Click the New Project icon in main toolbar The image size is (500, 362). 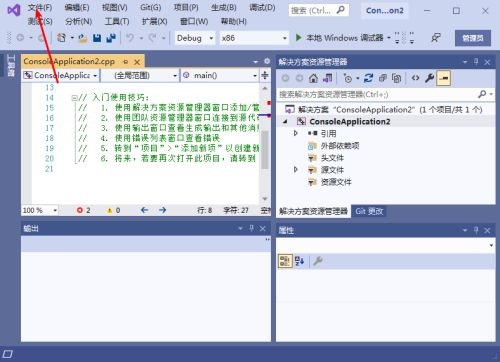tap(61, 38)
